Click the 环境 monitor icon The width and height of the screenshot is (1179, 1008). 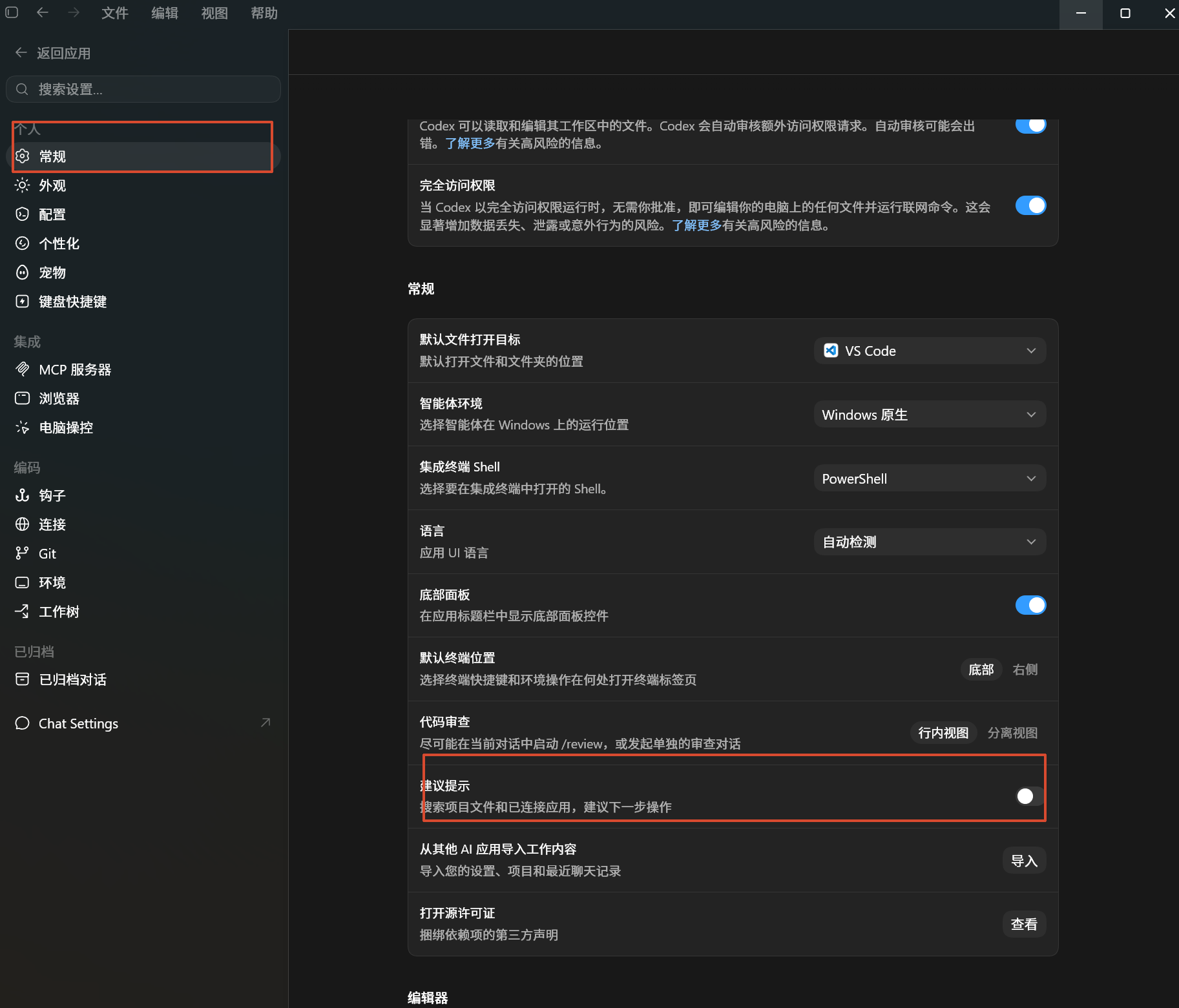(22, 582)
